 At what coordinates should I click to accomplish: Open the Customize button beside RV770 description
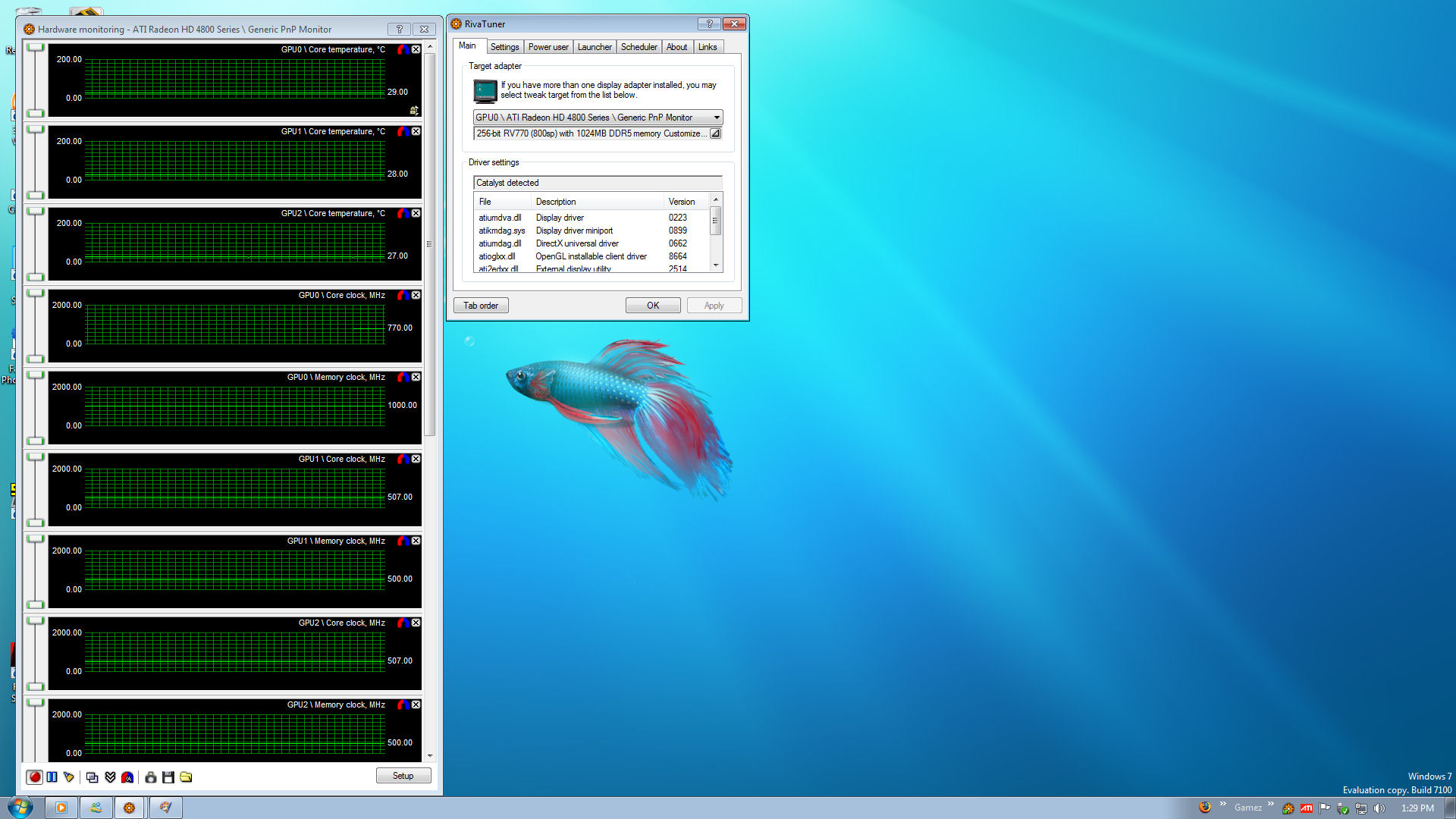click(x=715, y=133)
